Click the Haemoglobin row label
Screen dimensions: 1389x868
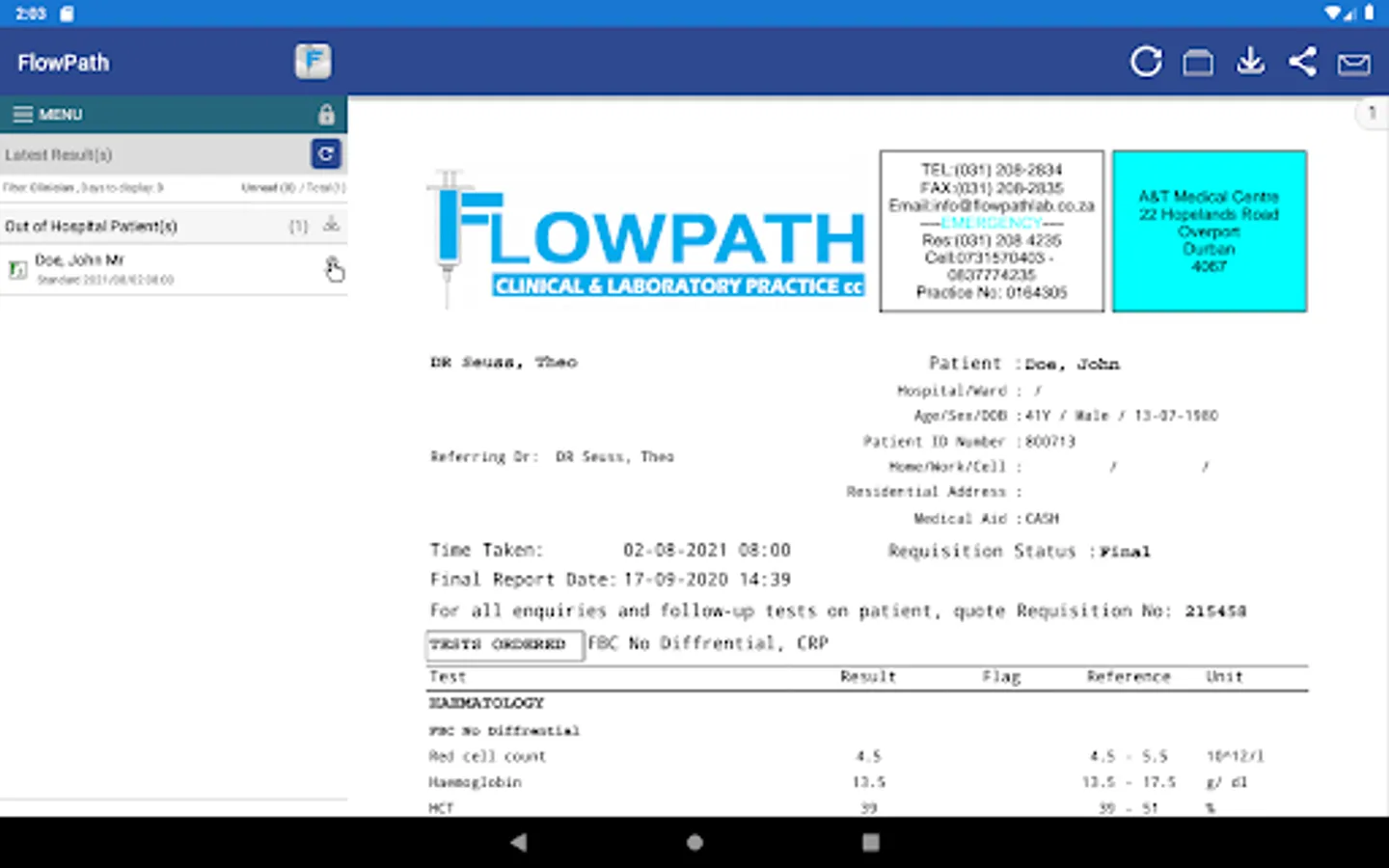[x=475, y=782]
